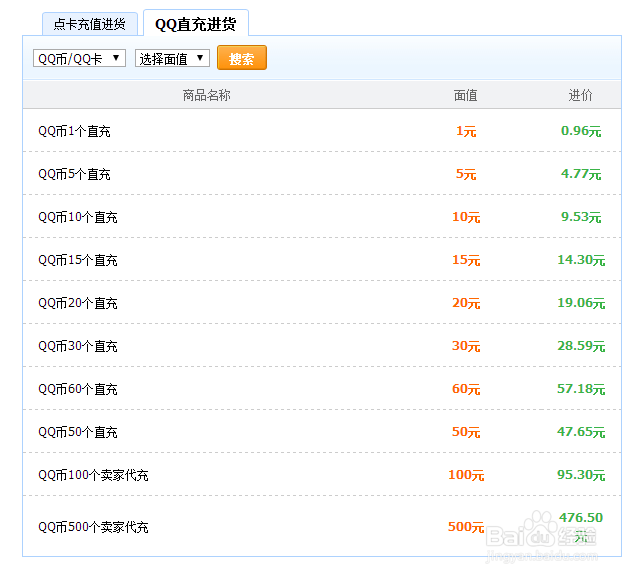
Task: Click the 100元 face value
Action: [x=466, y=475]
